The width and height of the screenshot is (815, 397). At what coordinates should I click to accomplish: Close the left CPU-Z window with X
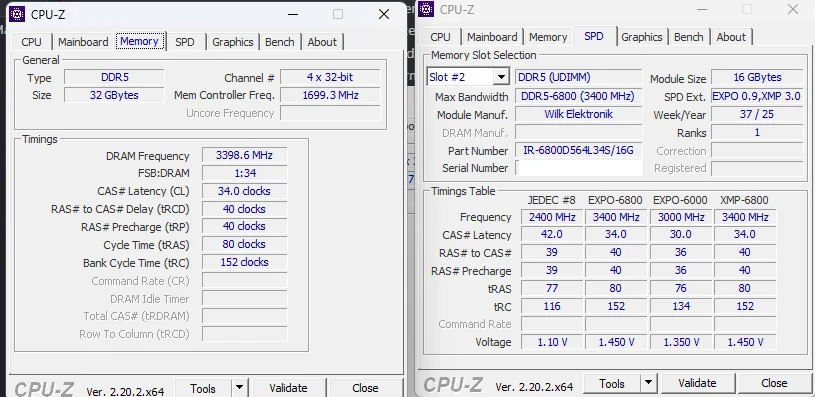point(384,14)
